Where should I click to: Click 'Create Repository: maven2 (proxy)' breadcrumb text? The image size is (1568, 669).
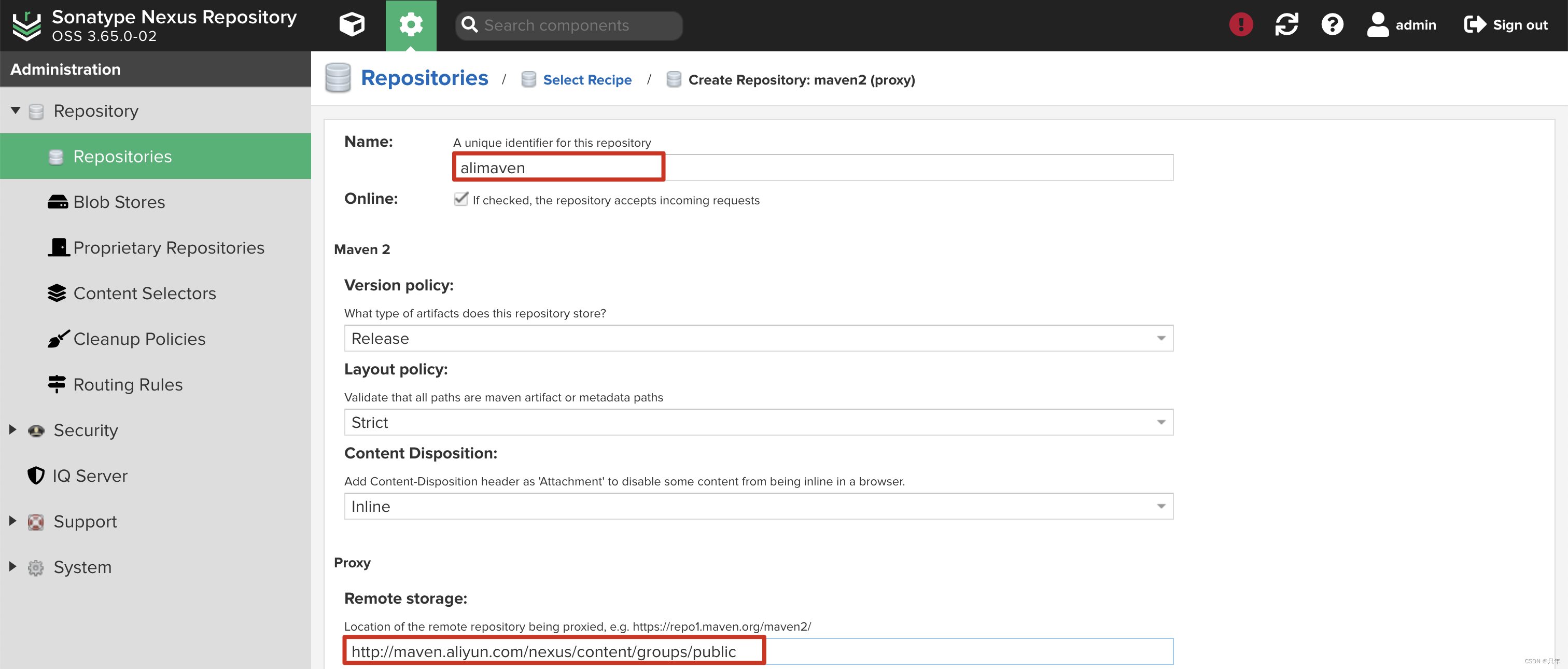point(802,80)
